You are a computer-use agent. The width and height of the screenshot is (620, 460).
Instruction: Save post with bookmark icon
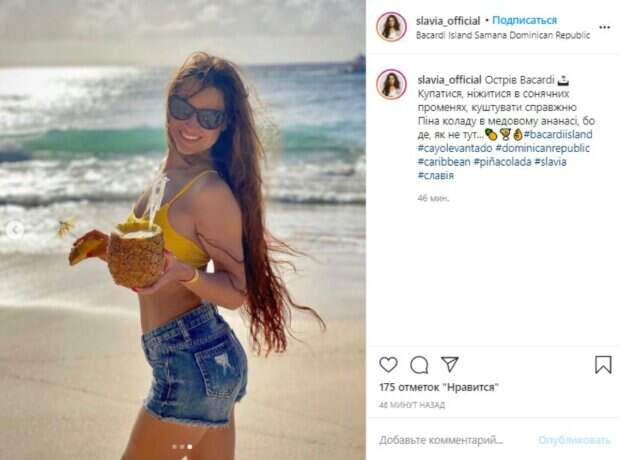click(x=603, y=364)
